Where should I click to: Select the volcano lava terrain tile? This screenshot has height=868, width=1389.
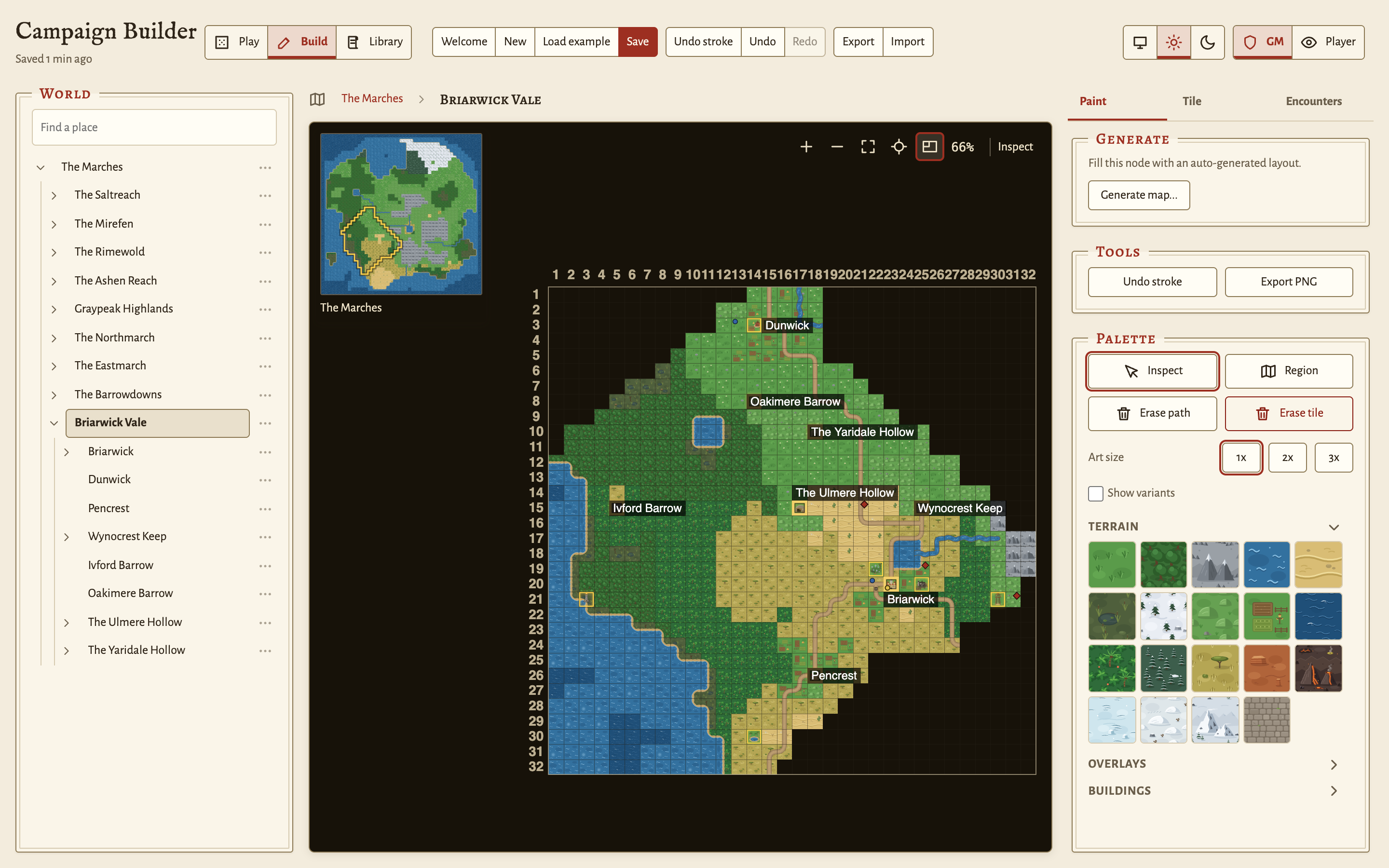coord(1319,668)
